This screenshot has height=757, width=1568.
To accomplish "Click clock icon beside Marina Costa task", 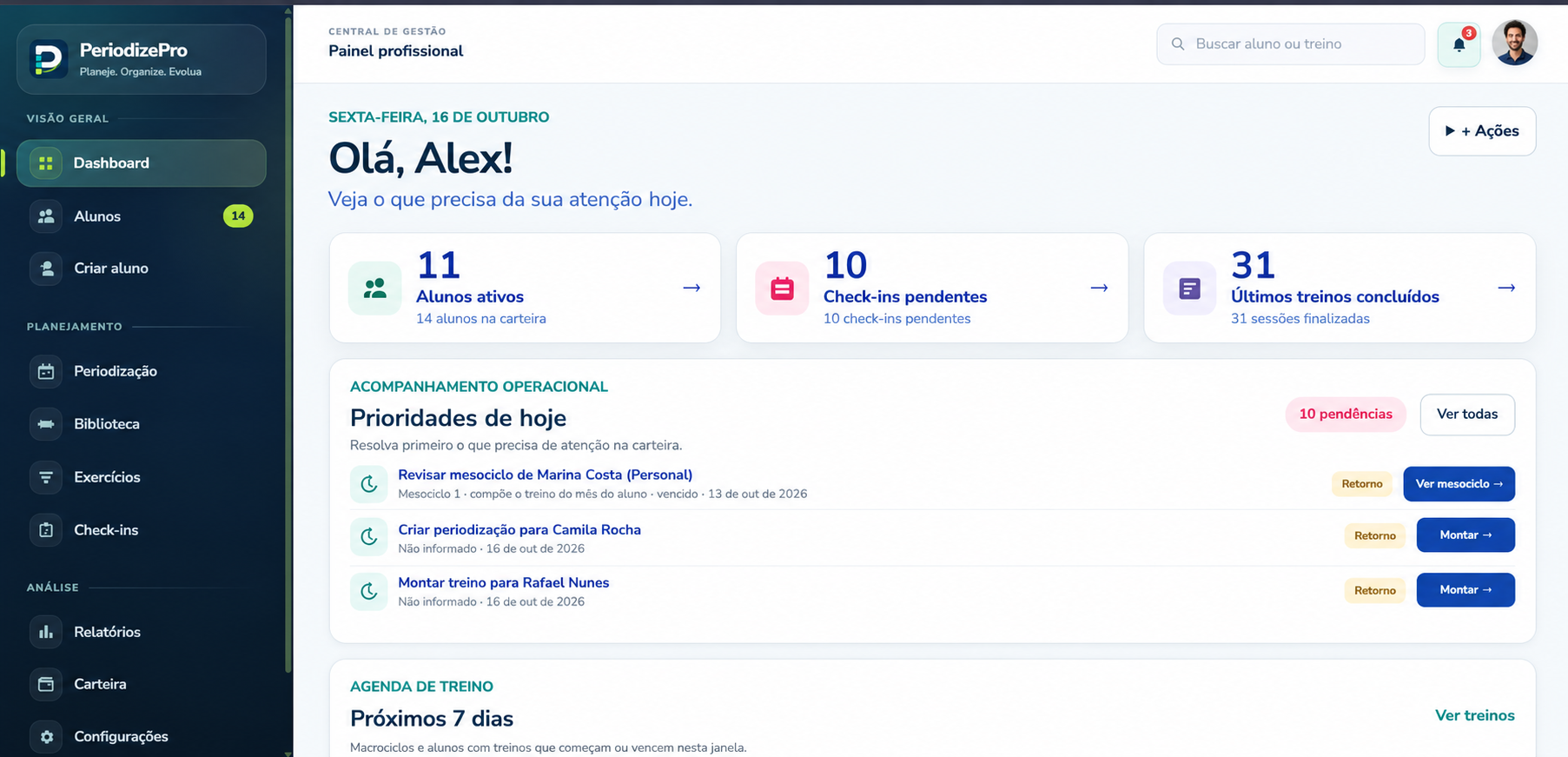I will [x=369, y=484].
